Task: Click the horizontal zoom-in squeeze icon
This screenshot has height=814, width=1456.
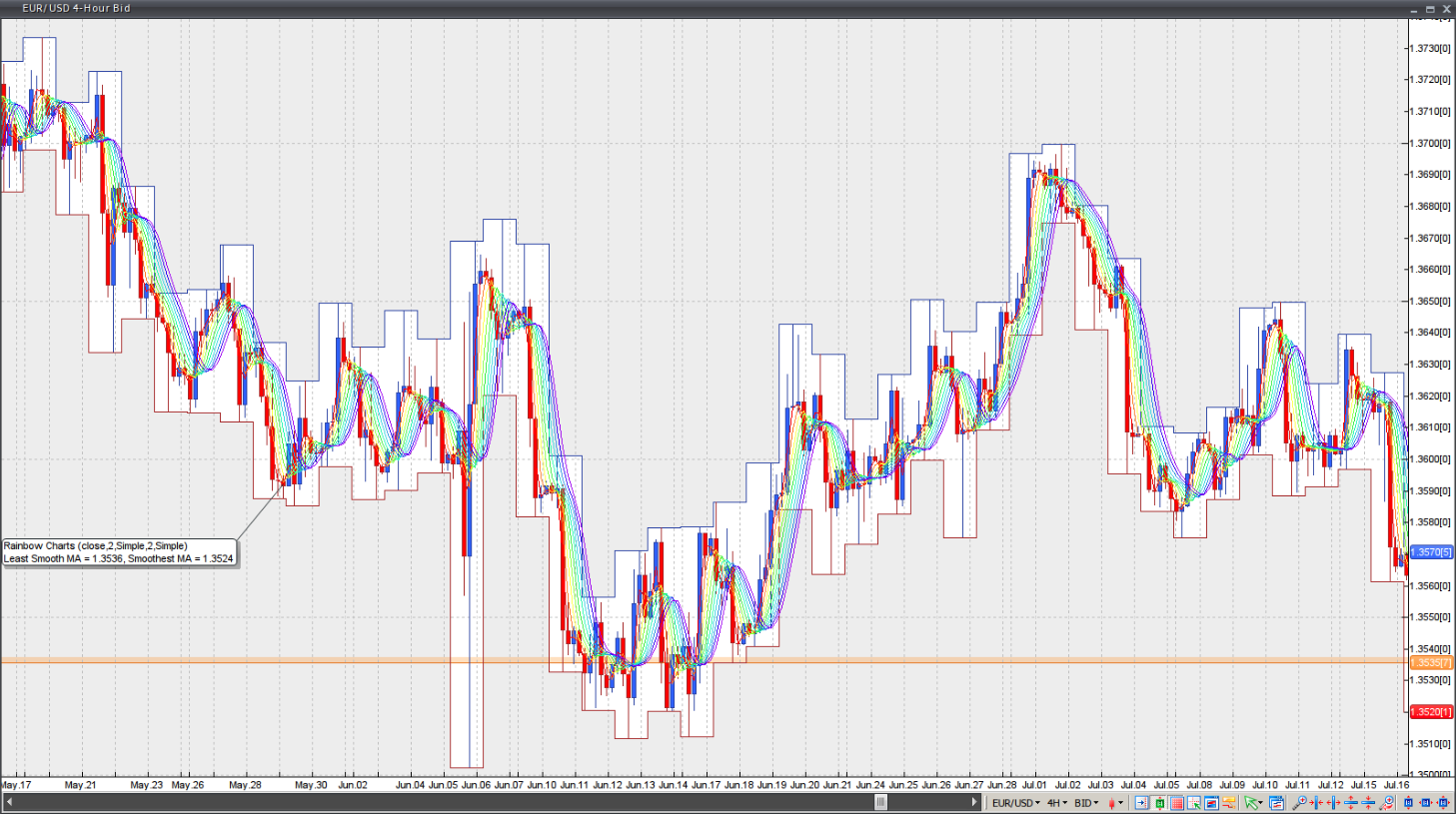Action: (x=1317, y=801)
